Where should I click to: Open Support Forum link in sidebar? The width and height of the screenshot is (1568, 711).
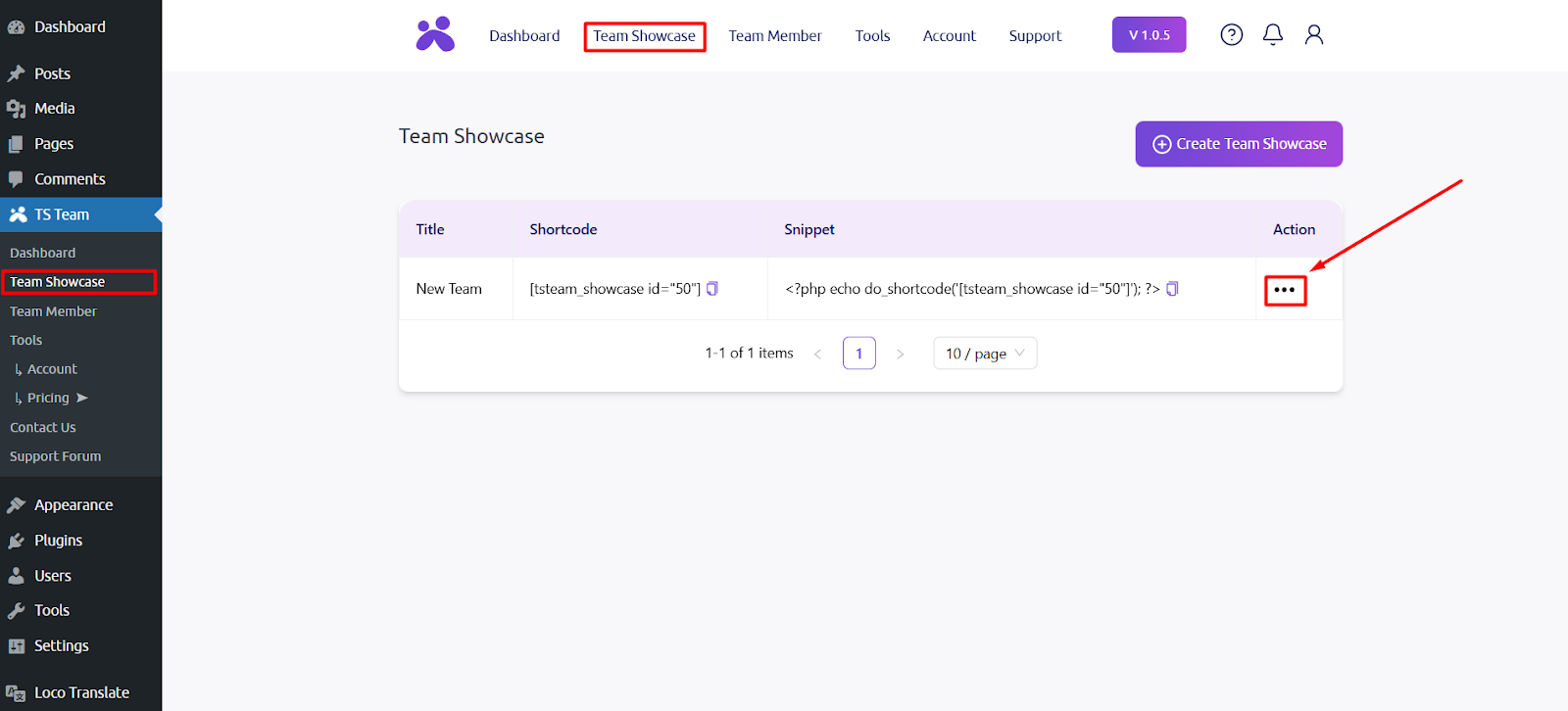click(55, 456)
